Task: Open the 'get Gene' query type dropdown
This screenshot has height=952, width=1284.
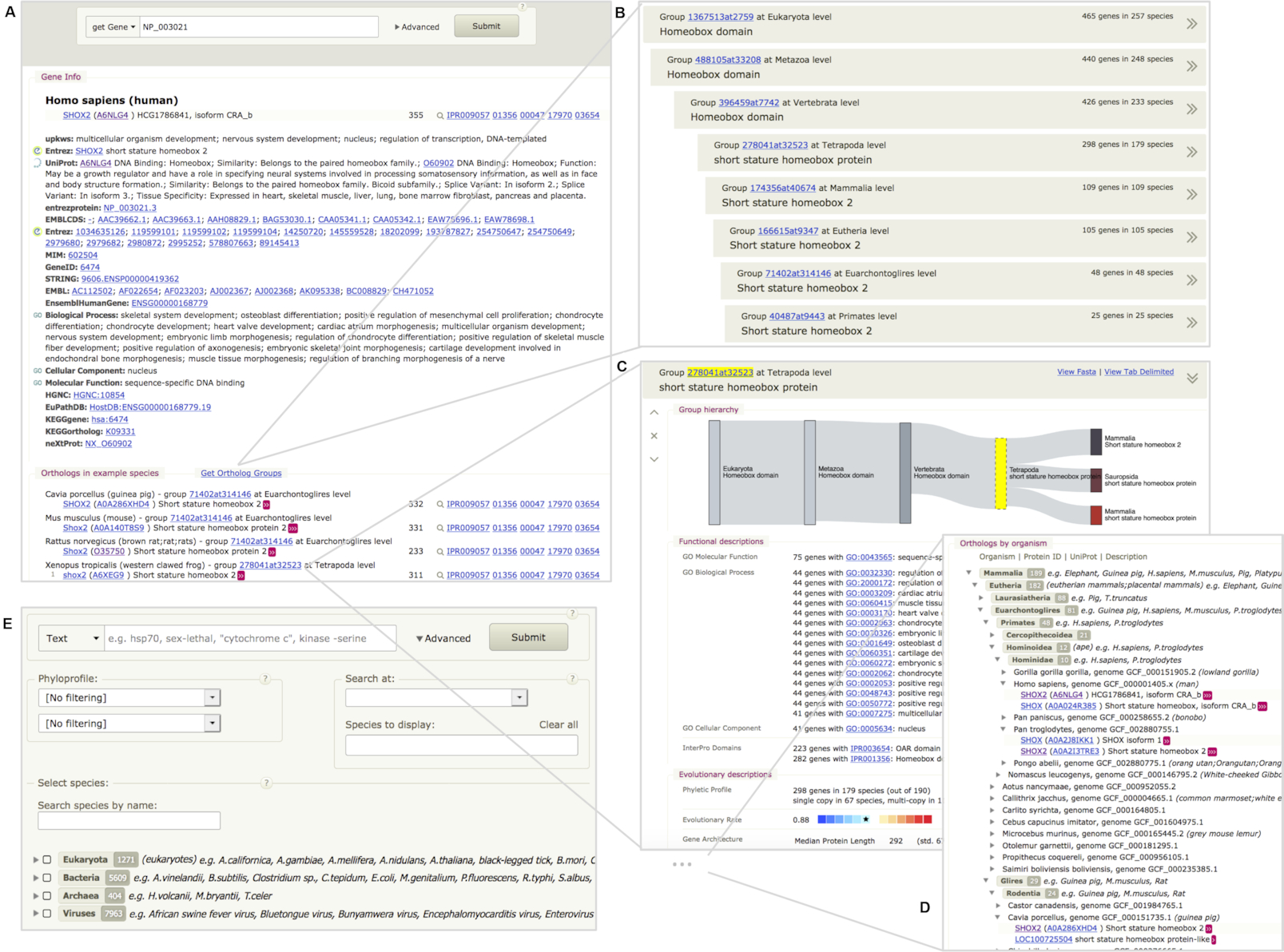Action: coord(113,27)
